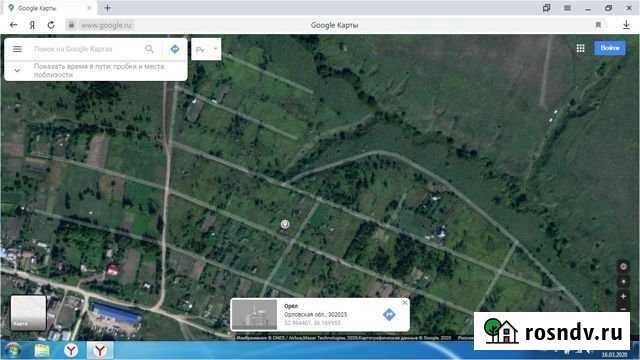Open a new browser tab
Viewport: 640px width, 360px height.
(x=107, y=8)
